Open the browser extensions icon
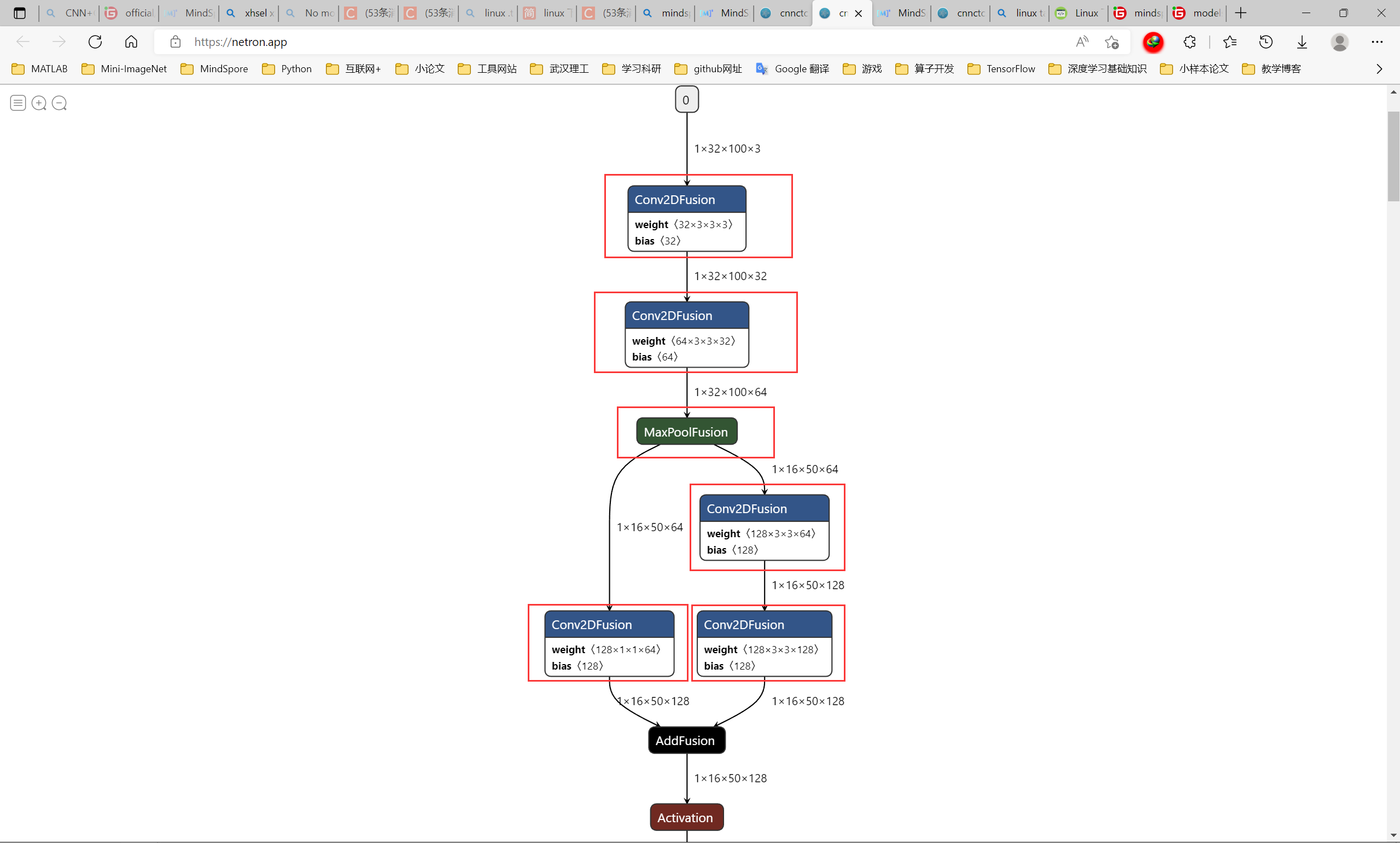The width and height of the screenshot is (1400, 843). point(1189,42)
